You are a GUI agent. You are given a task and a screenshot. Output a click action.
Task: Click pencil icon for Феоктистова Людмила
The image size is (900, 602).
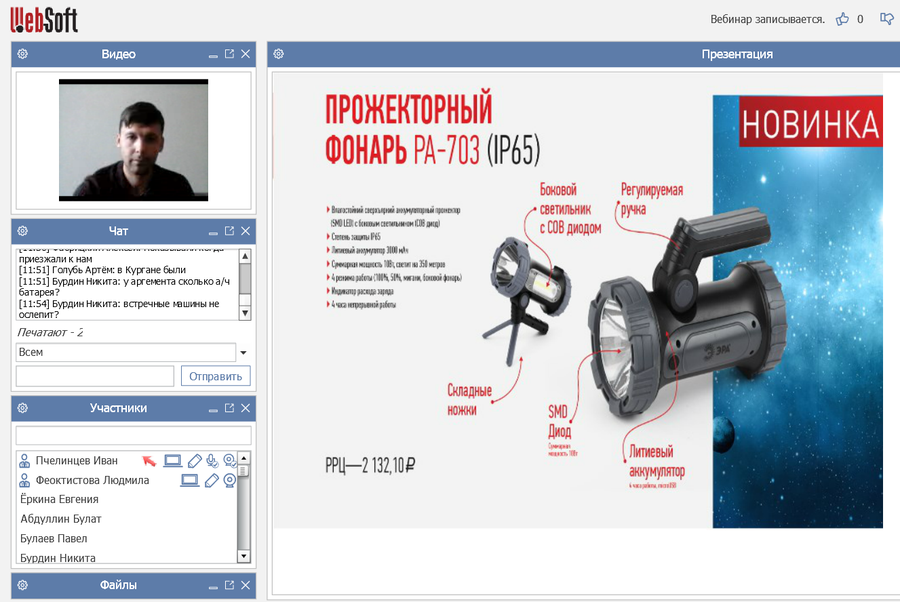pos(212,480)
